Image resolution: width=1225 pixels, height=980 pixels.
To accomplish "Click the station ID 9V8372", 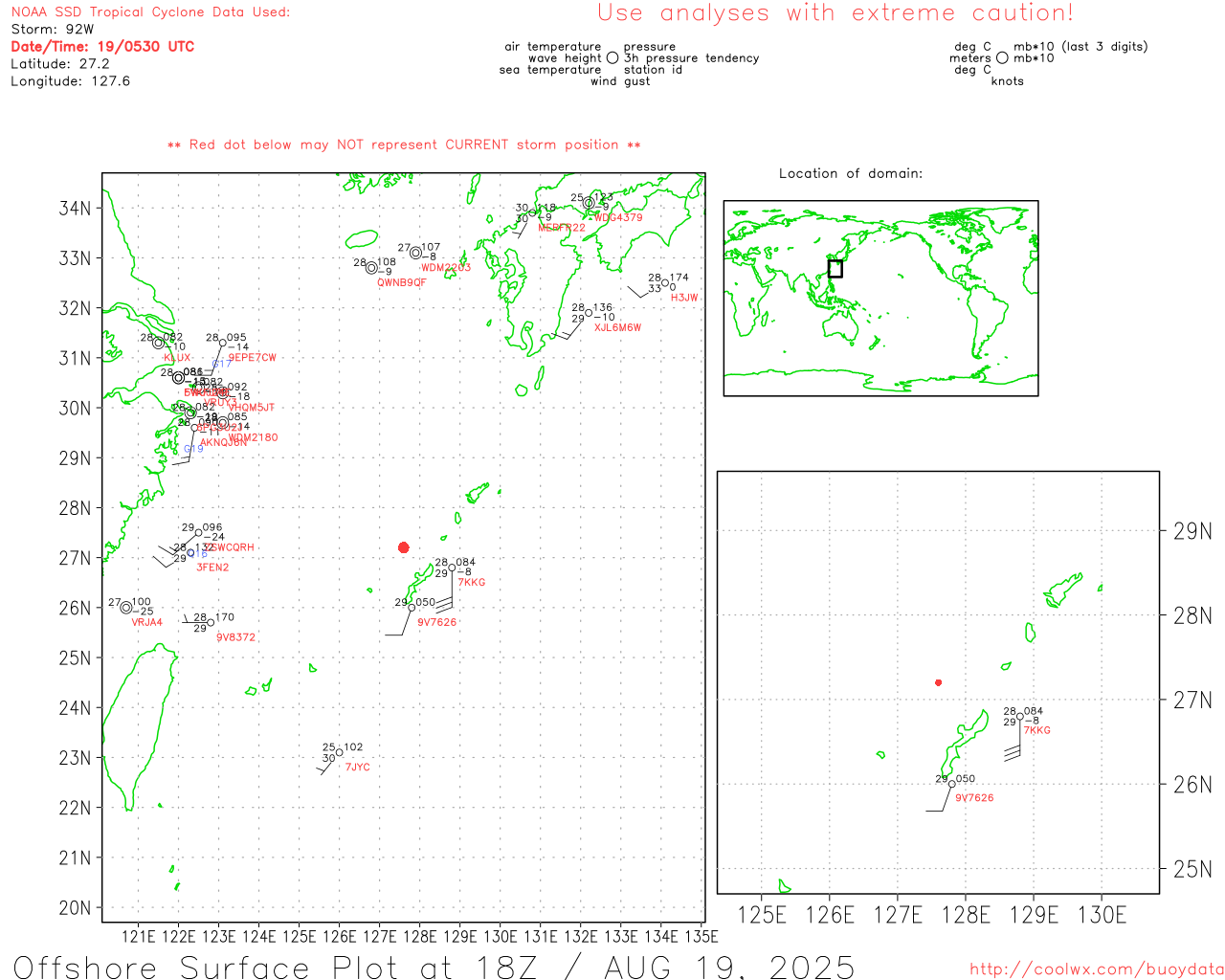I will [235, 637].
